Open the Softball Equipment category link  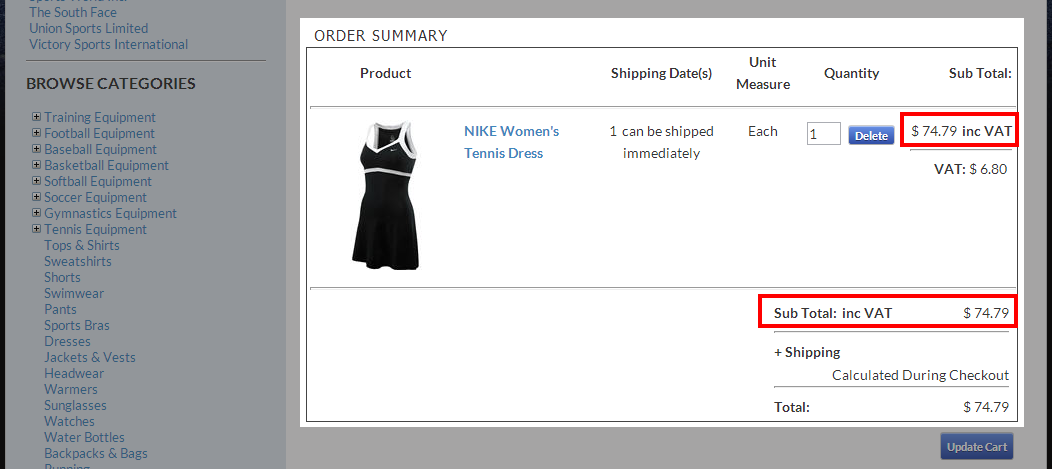point(98,182)
